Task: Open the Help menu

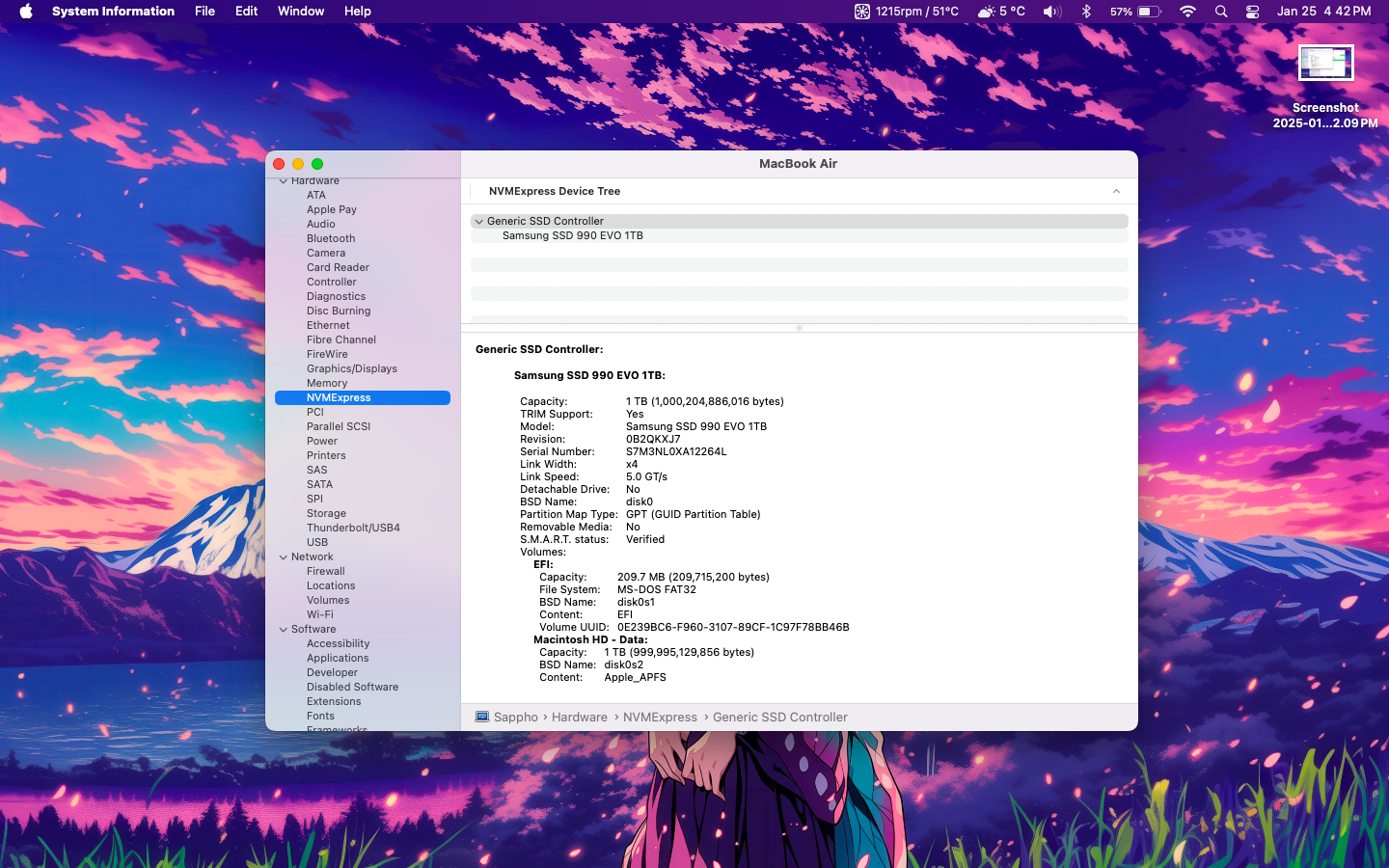Action: click(x=357, y=12)
